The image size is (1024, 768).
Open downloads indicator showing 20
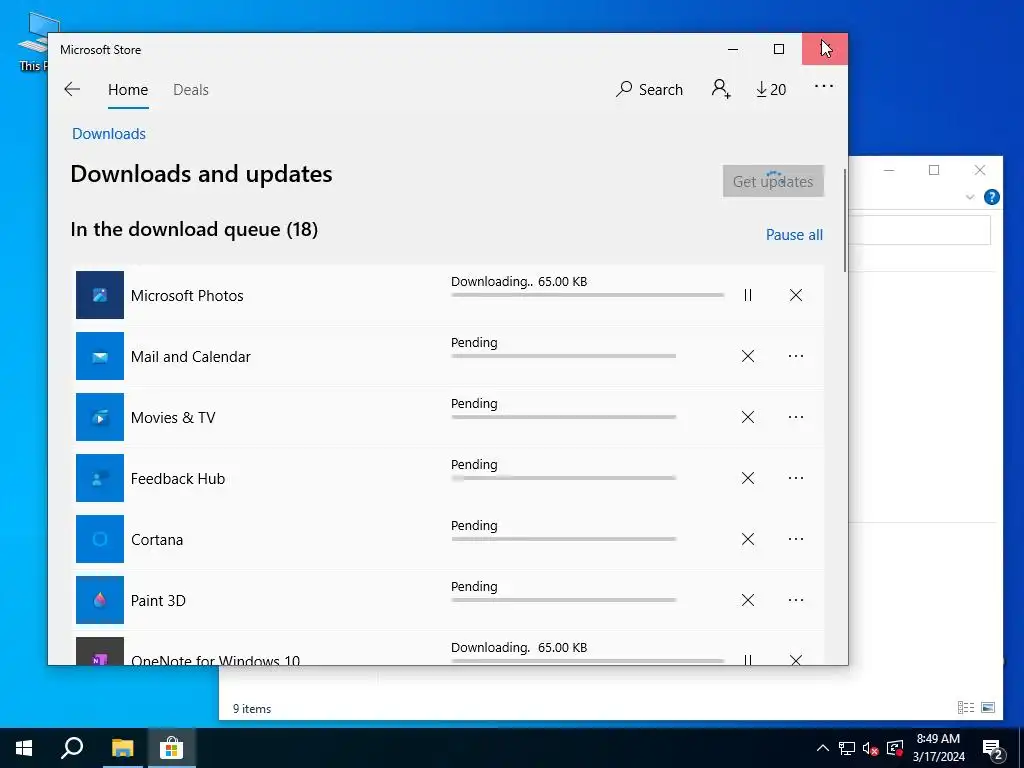(771, 89)
